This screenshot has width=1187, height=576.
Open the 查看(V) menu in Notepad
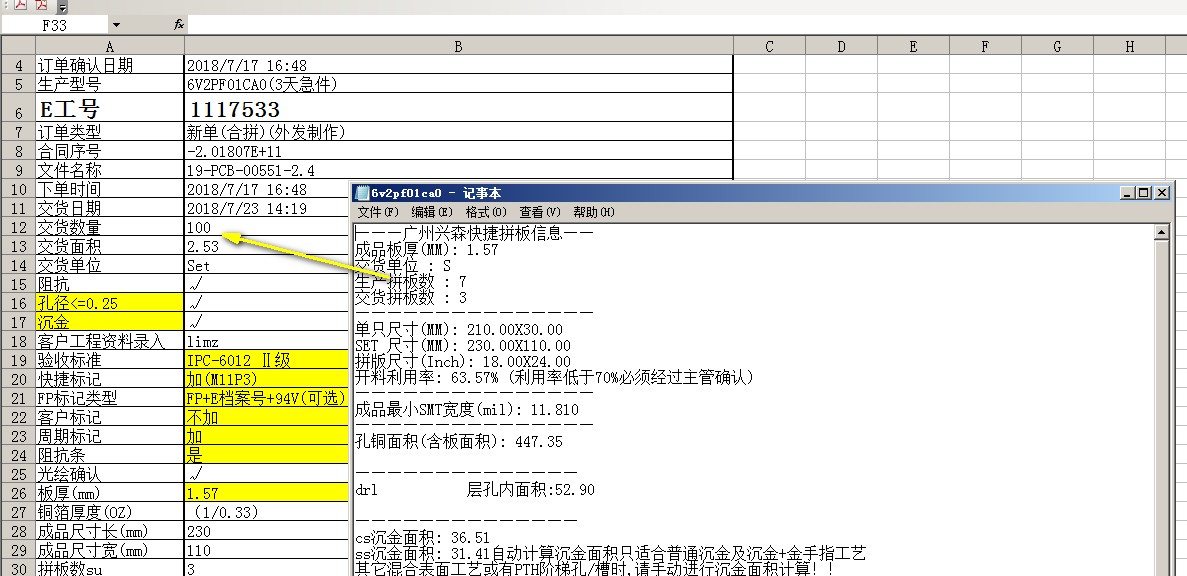click(540, 212)
